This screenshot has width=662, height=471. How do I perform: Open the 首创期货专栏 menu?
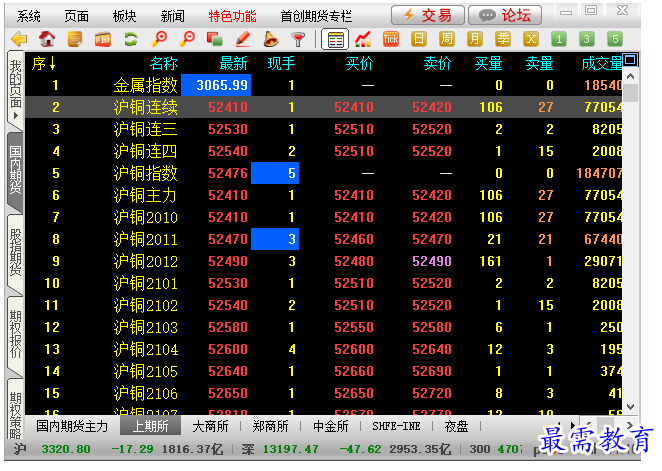pos(316,16)
